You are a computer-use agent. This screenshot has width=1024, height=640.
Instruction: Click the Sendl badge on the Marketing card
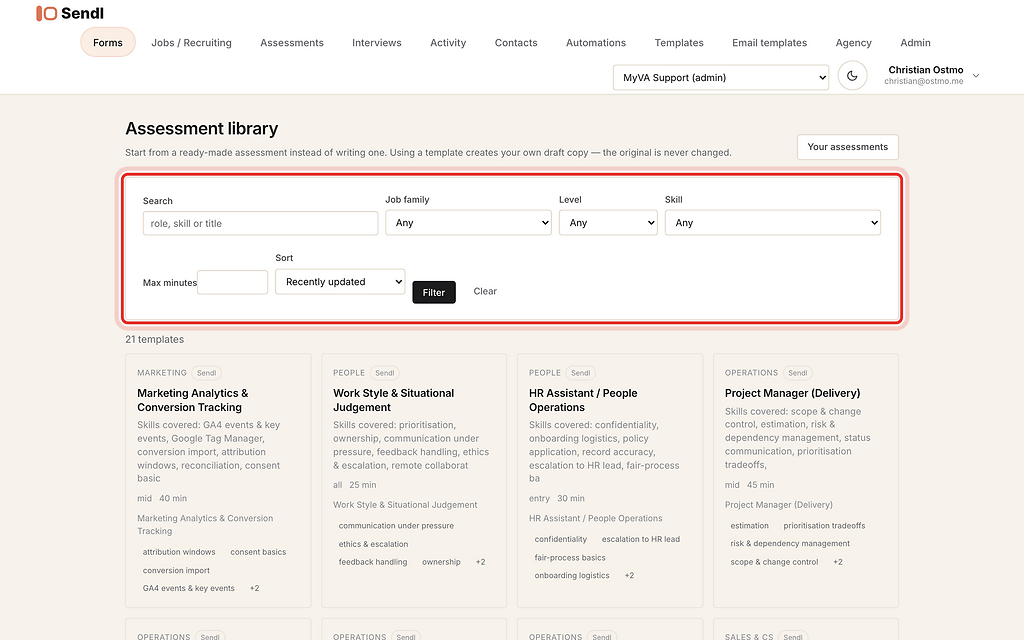point(206,373)
